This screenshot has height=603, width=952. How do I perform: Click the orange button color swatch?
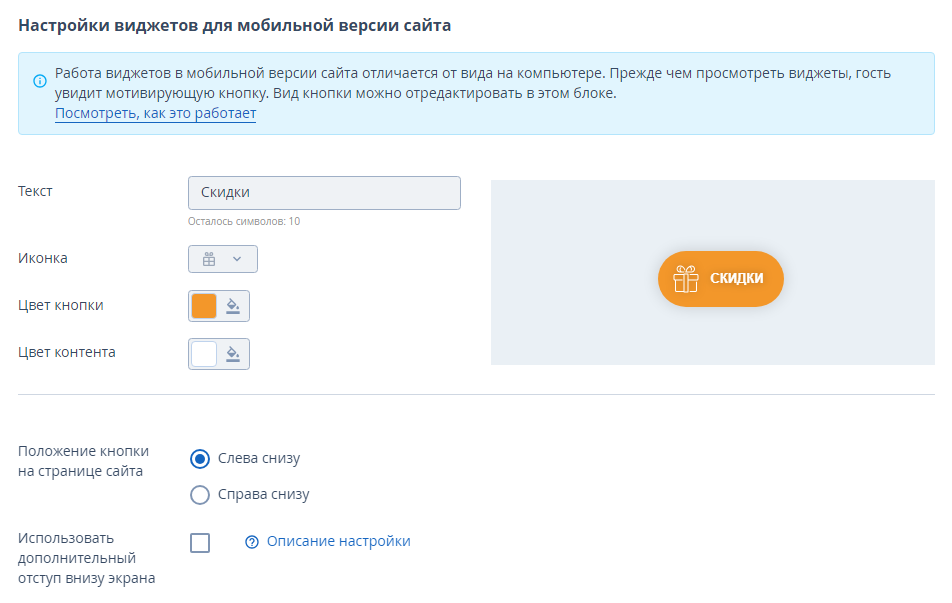[x=204, y=306]
